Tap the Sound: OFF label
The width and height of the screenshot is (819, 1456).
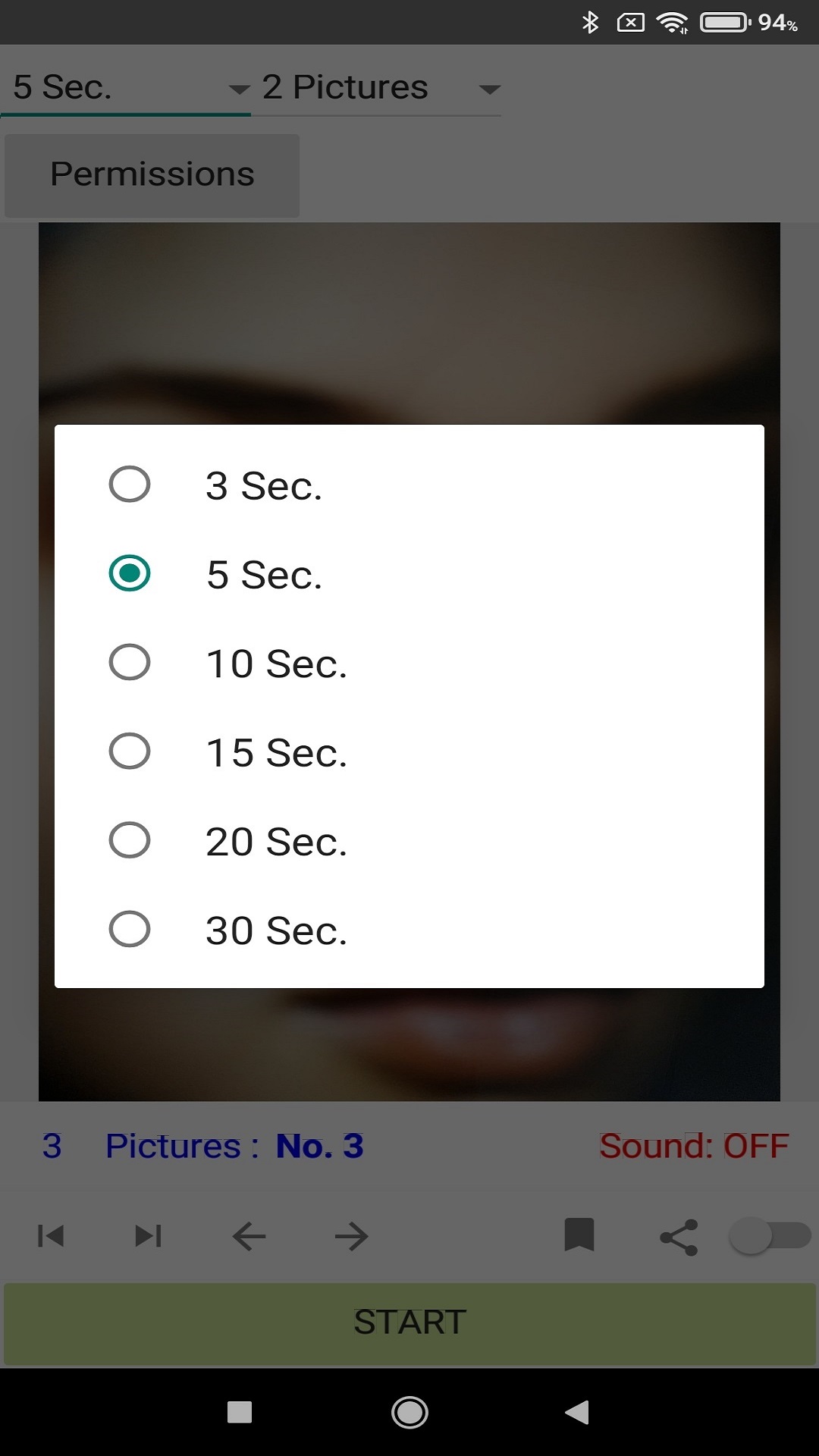click(x=692, y=1147)
